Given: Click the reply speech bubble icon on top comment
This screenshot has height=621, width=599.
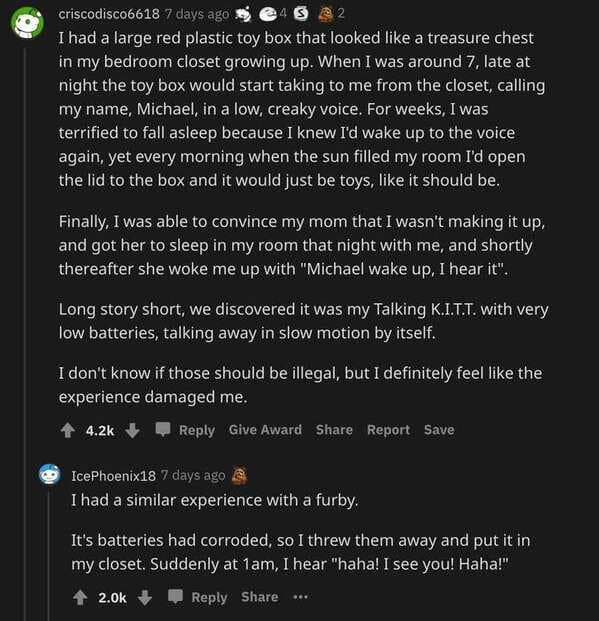Looking at the screenshot, I should pos(162,429).
